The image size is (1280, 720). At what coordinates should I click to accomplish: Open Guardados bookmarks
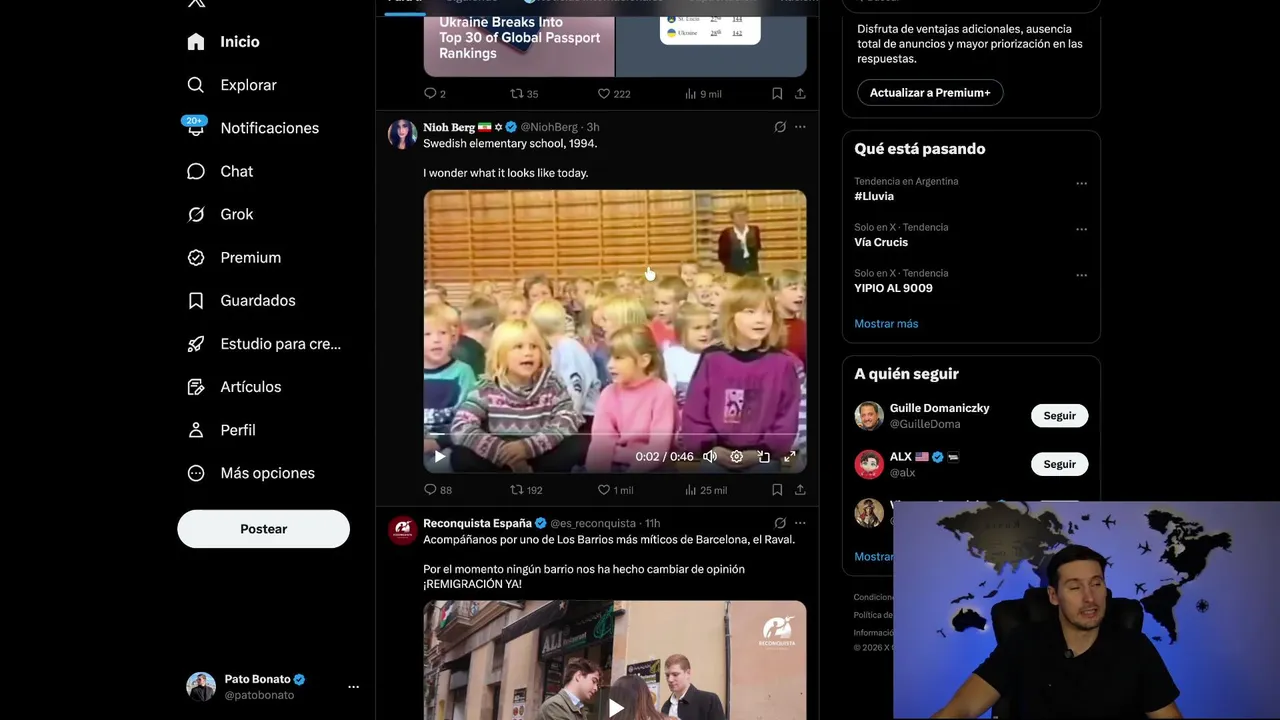(241, 300)
